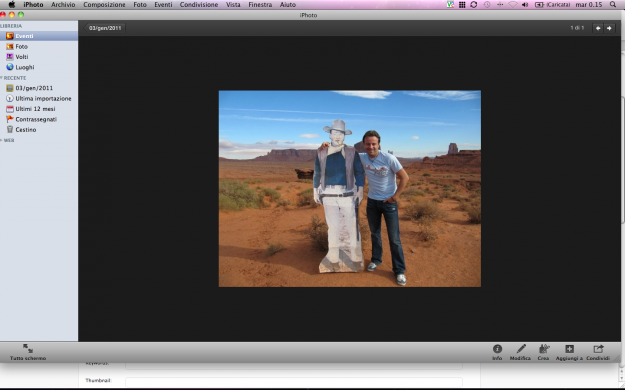Go to the previous photo arrow

pyautogui.click(x=598, y=28)
